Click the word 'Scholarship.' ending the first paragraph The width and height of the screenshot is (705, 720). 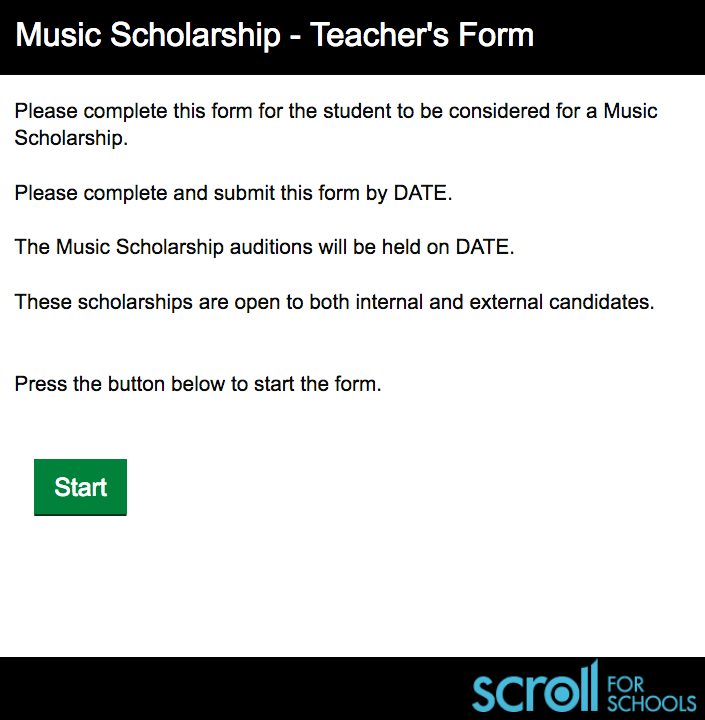(x=71, y=138)
